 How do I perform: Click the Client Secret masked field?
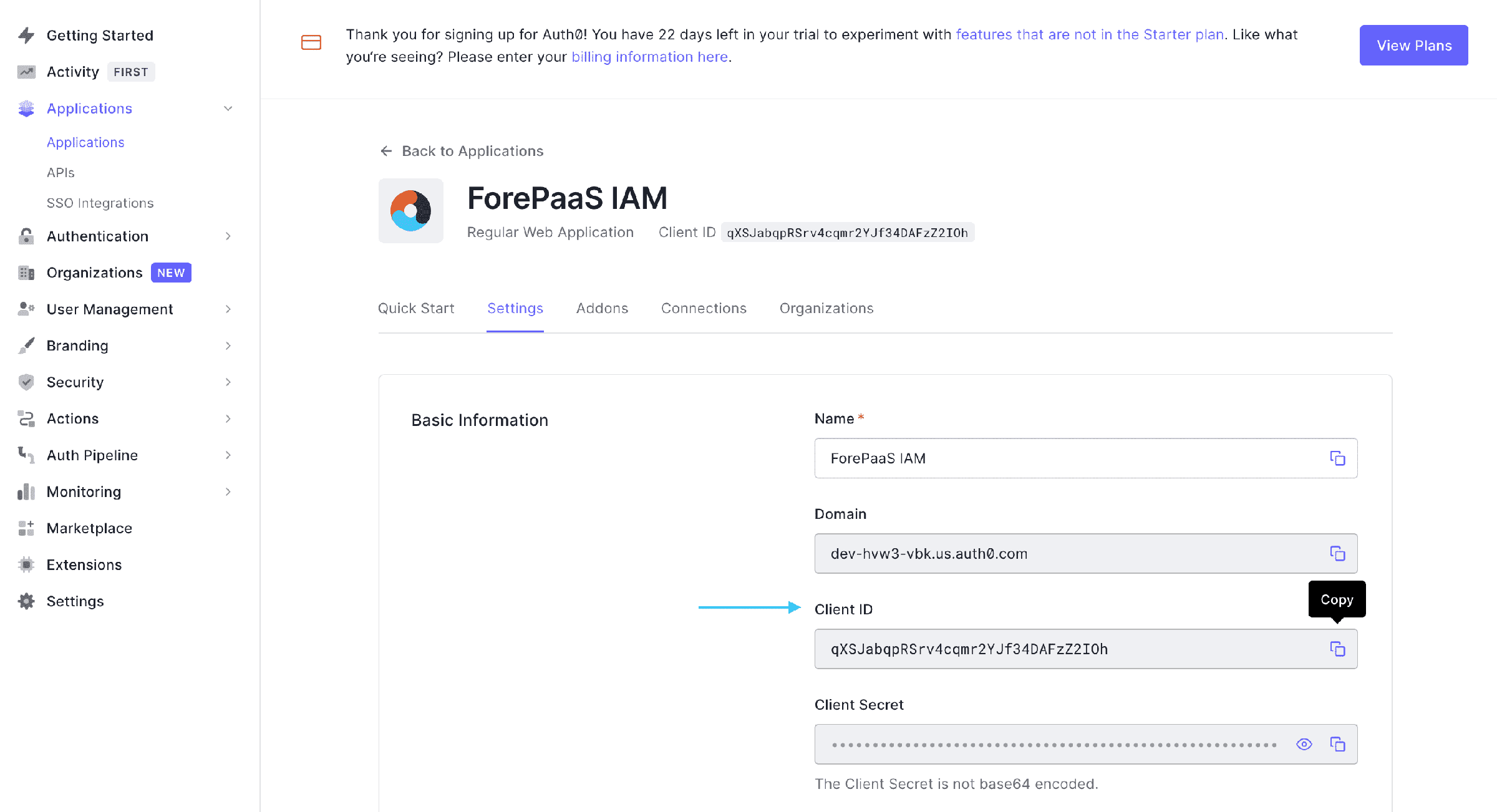[1086, 744]
